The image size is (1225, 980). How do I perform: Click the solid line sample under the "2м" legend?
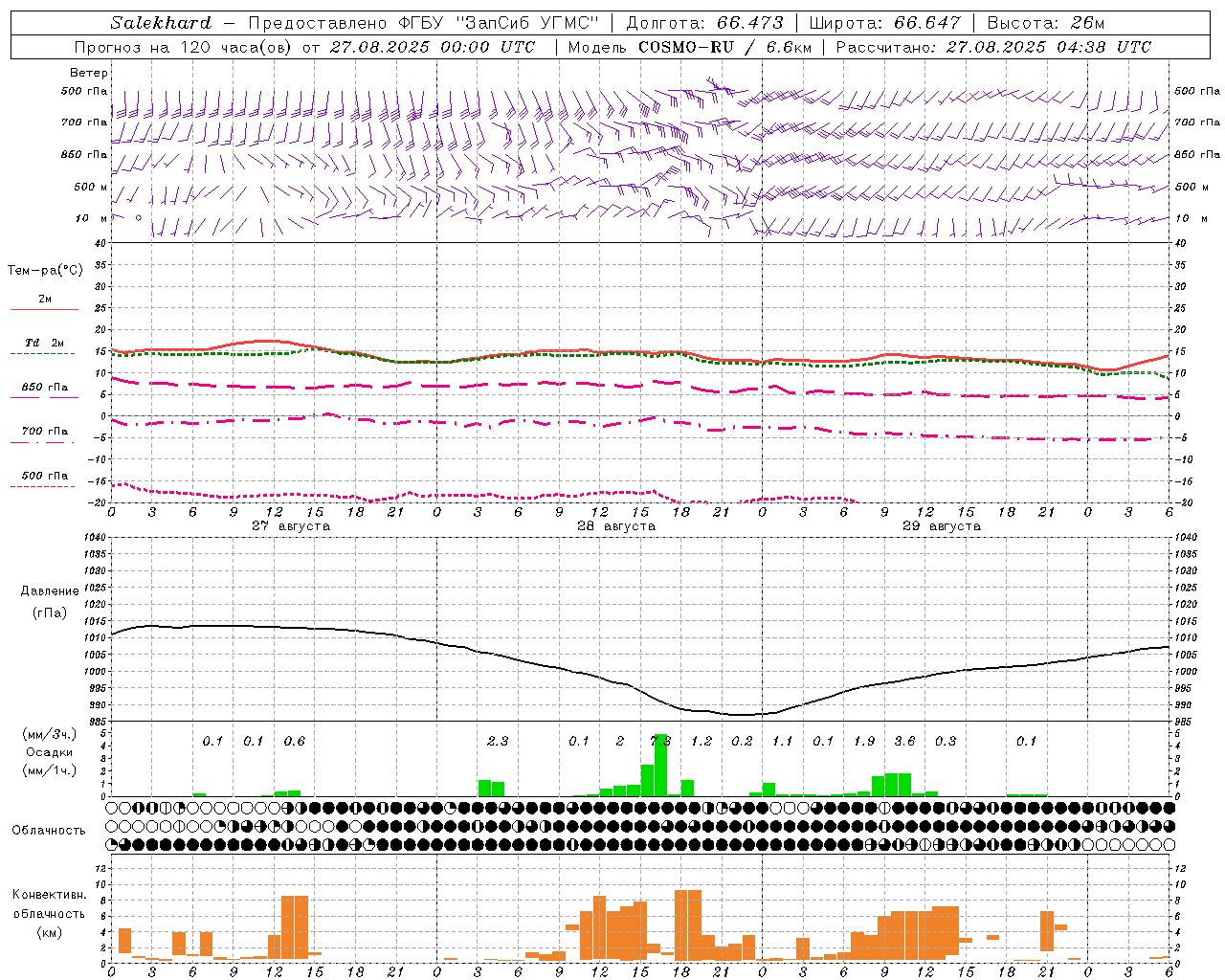coord(44,310)
